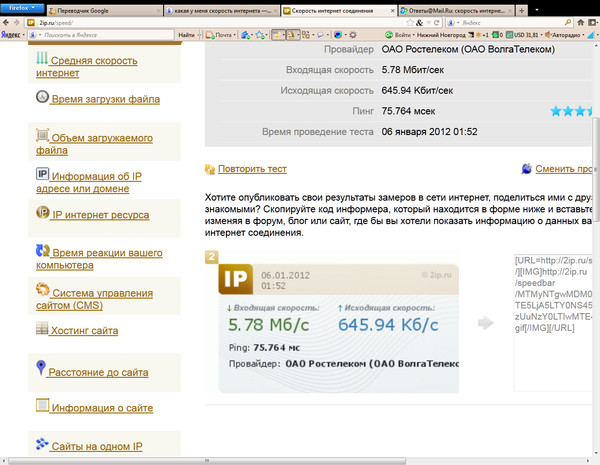Go back with the back arrow
This screenshot has height=465, width=600.
pos(5,23)
